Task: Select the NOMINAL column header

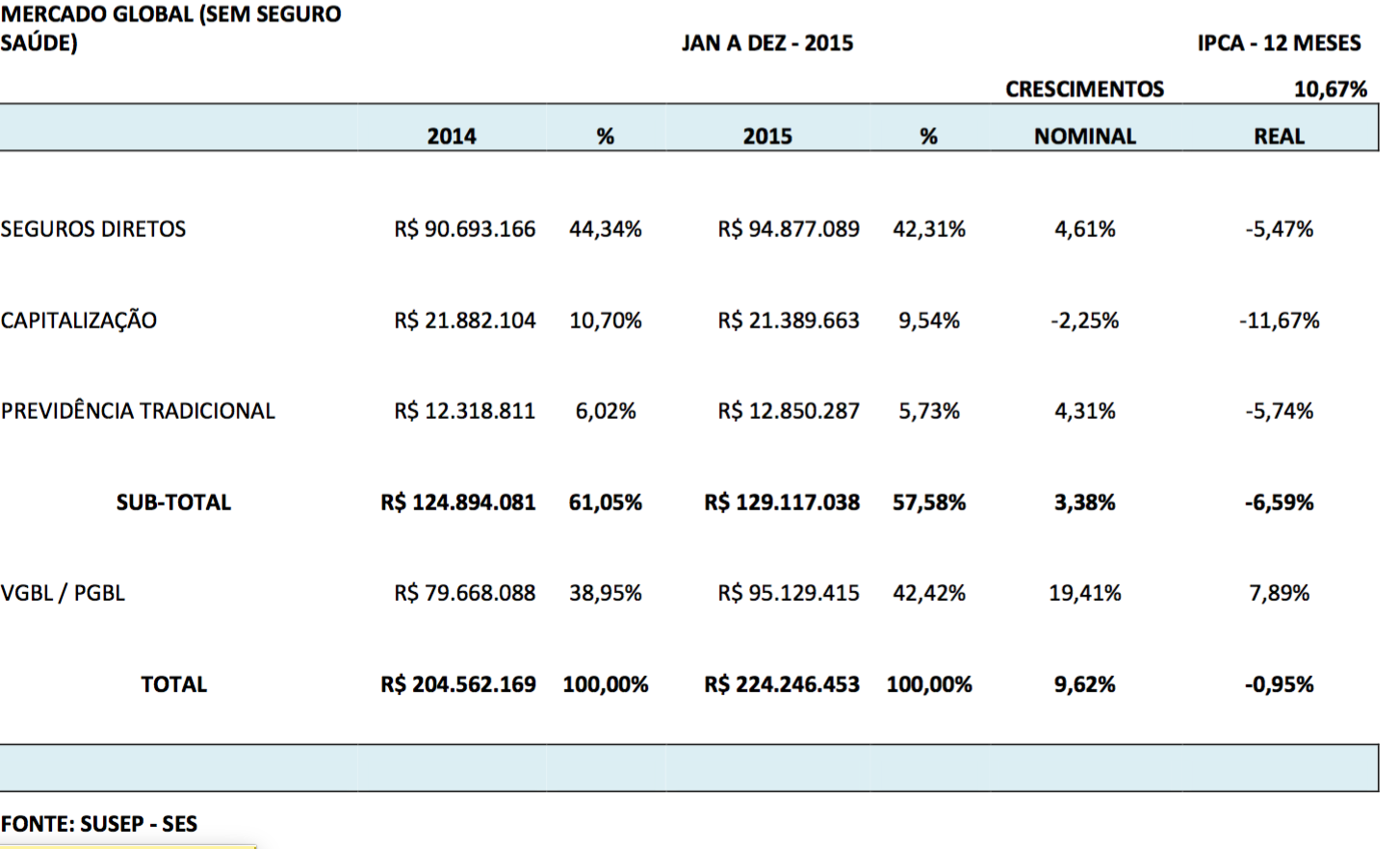Action: 1084,136
